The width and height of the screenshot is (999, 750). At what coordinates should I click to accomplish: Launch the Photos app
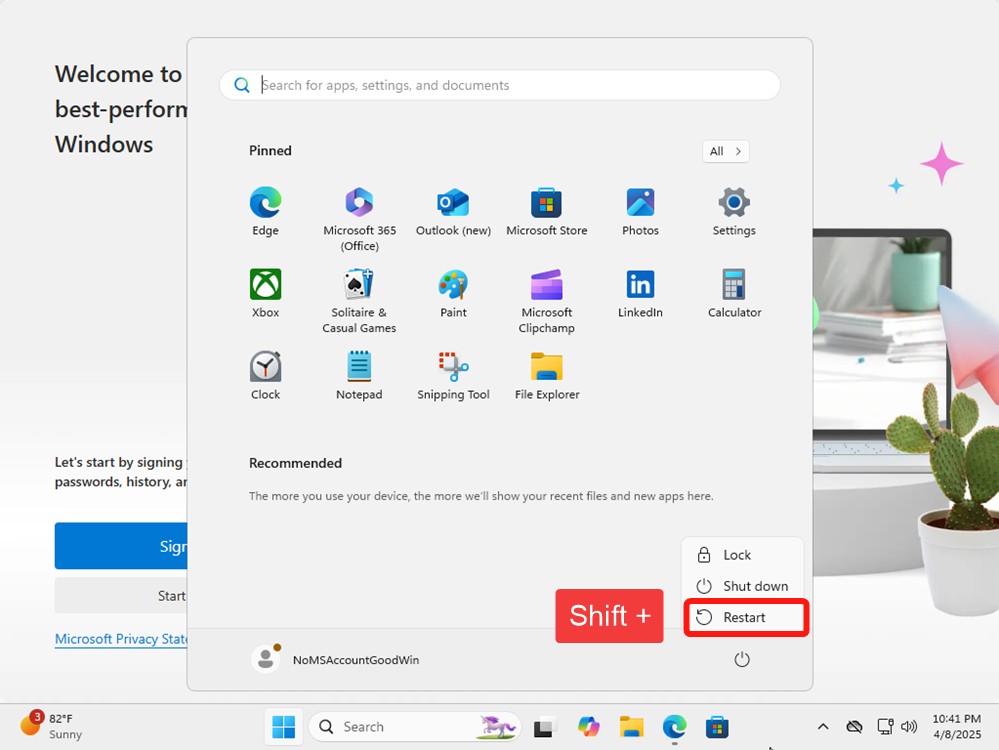[640, 212]
